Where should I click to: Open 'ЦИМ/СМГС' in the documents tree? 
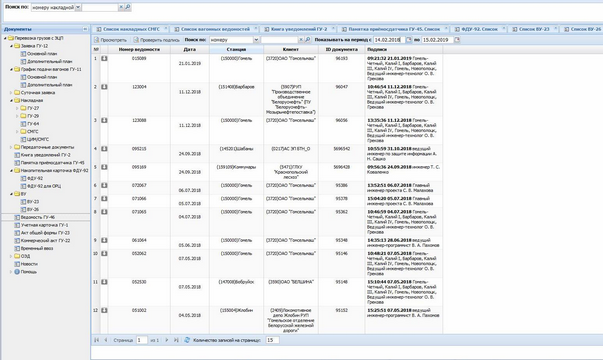[38, 139]
